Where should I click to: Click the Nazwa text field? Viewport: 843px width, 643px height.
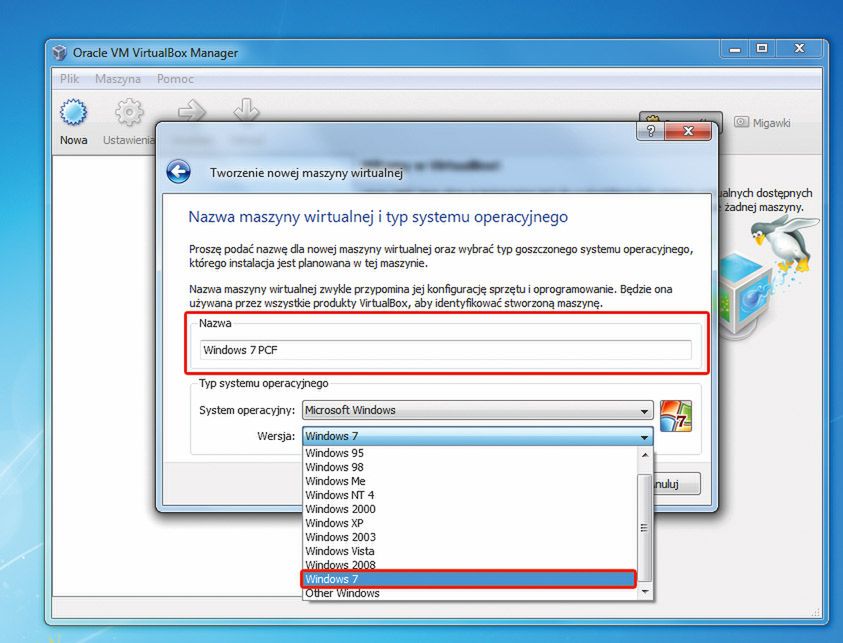[446, 350]
